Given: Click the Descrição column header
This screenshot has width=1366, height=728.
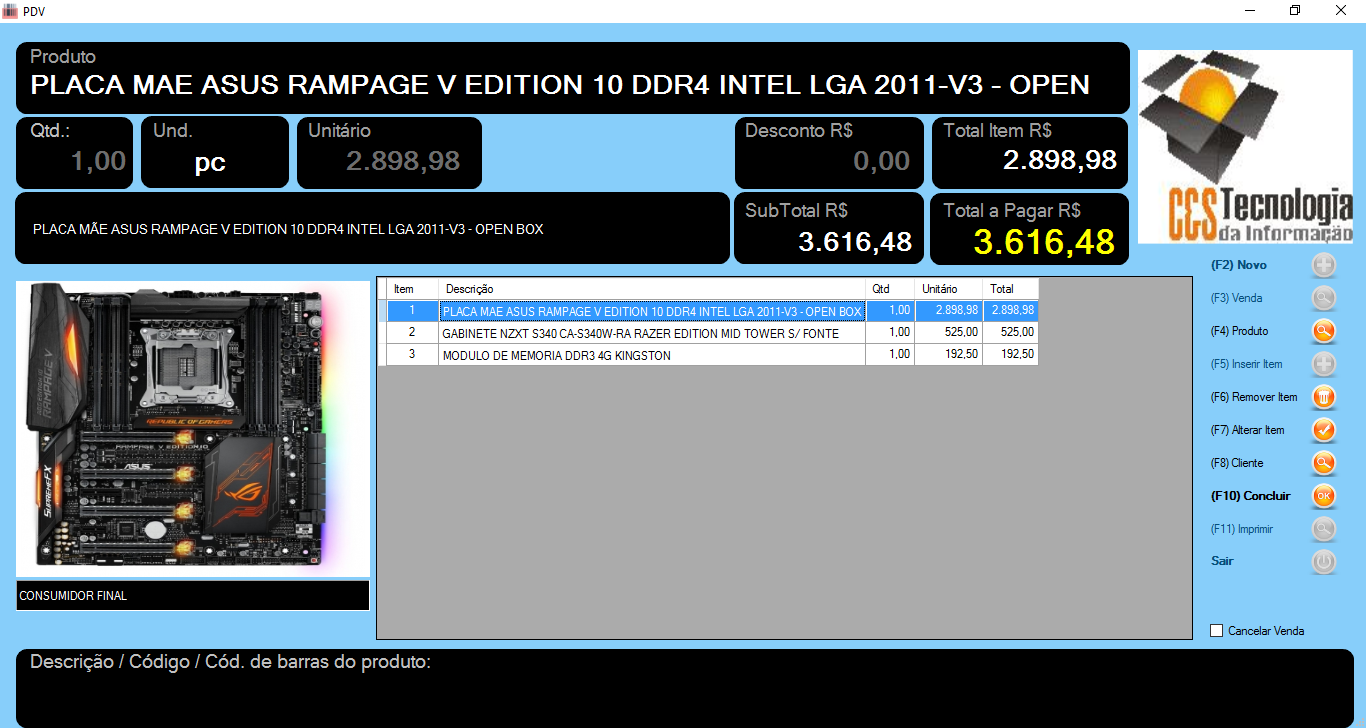Looking at the screenshot, I should pos(652,289).
